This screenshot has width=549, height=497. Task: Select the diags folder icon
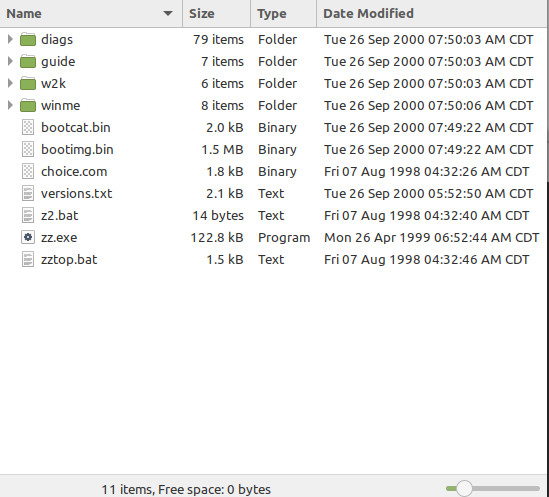[28, 40]
